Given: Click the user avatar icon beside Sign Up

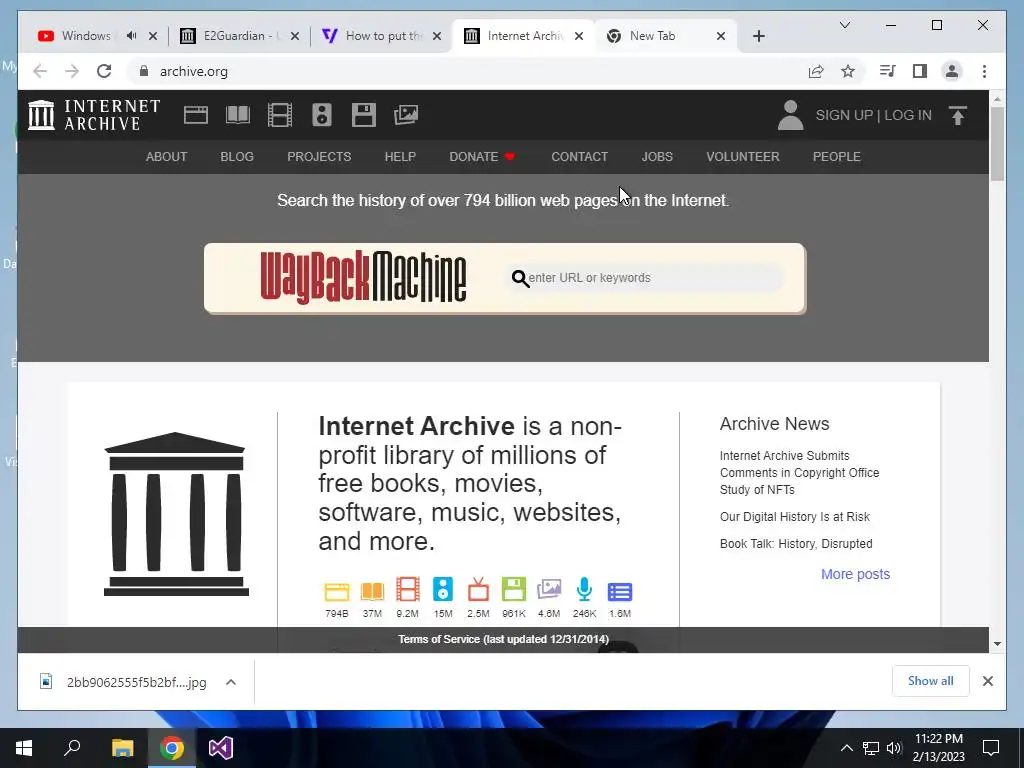Looking at the screenshot, I should (x=790, y=115).
